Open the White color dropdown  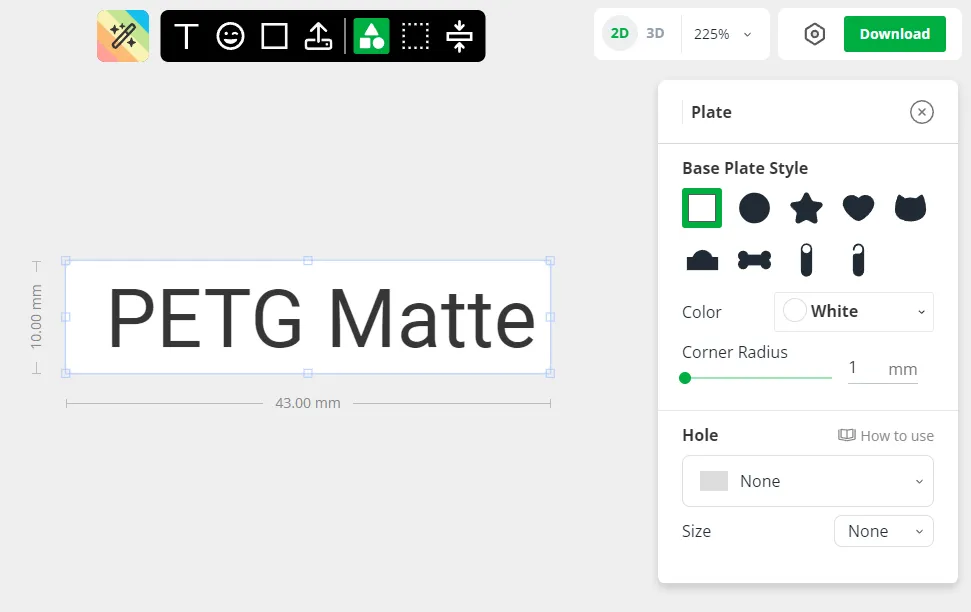pos(853,311)
